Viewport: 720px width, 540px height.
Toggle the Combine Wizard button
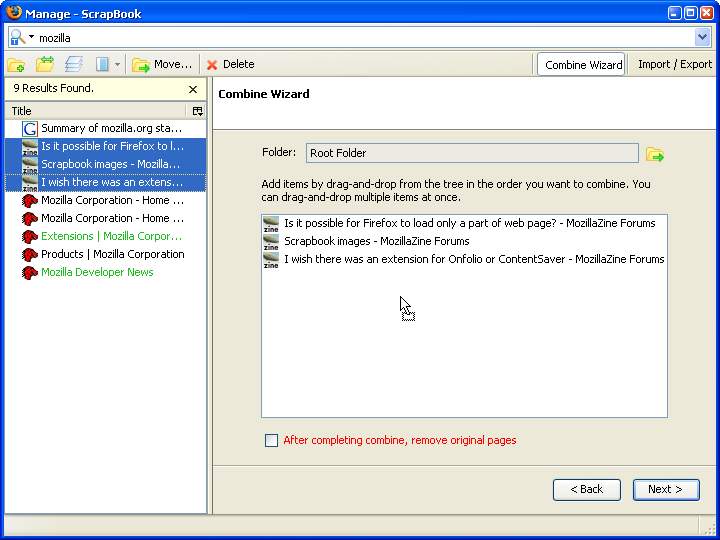point(581,64)
